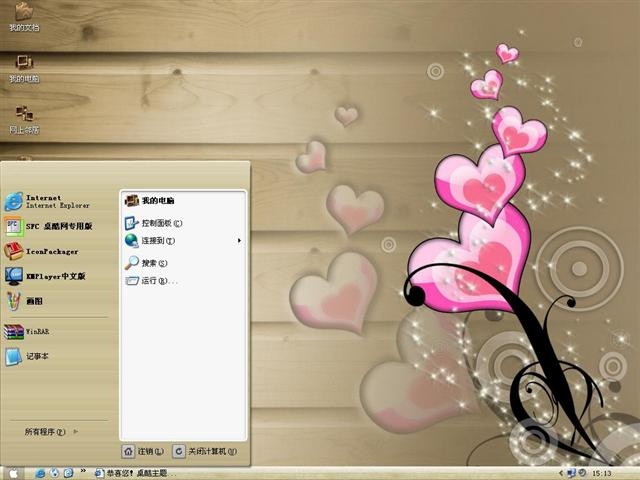Click the start button on the taskbar
Viewport: 640px width, 480px height.
(13, 473)
